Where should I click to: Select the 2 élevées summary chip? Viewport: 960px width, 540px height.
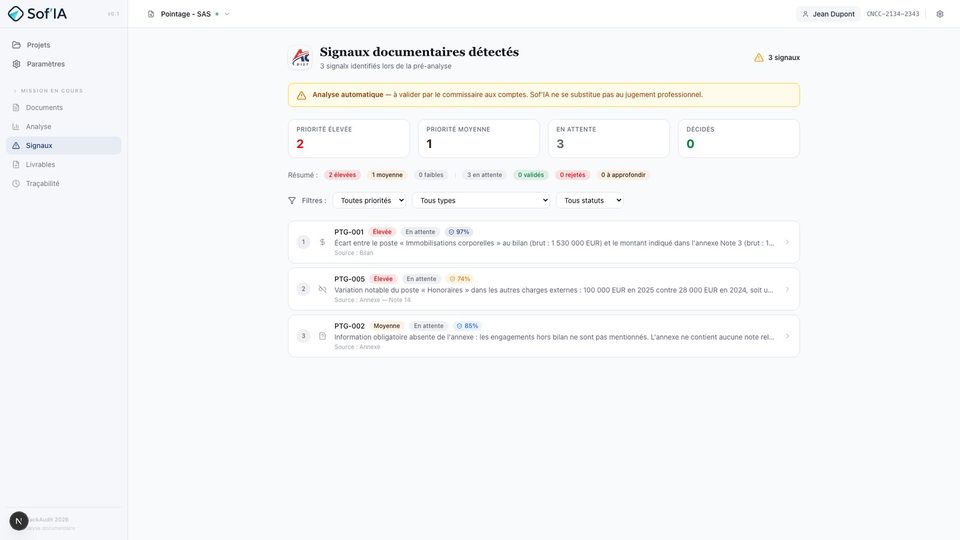pos(342,175)
